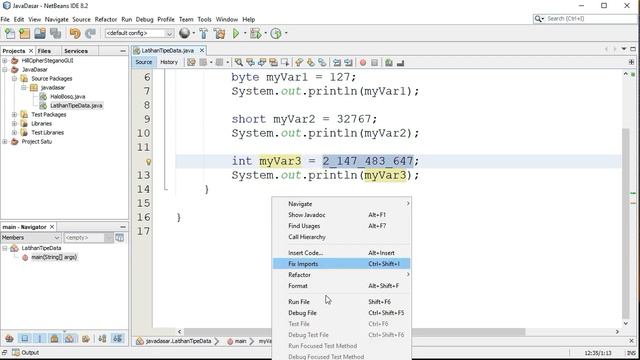This screenshot has width=640, height=360.
Task: Choose Format in context menu
Action: (342, 286)
